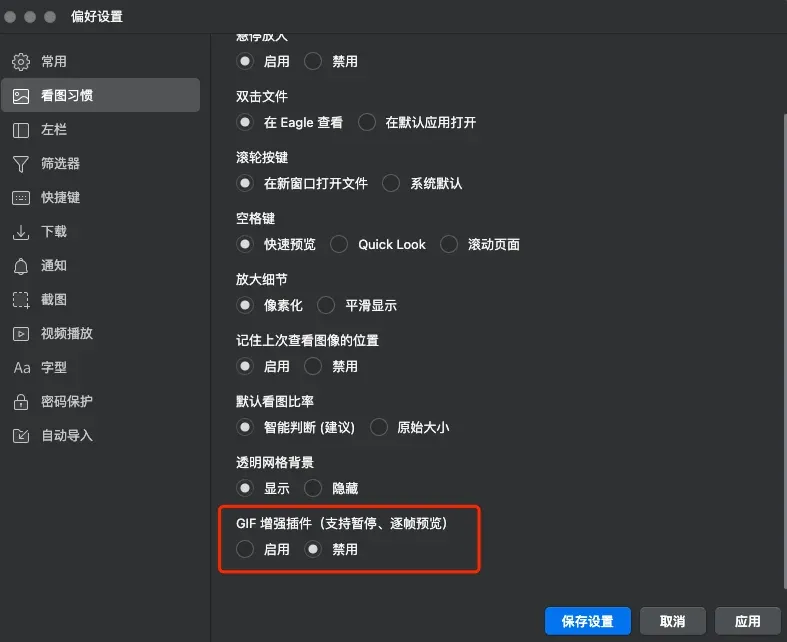Choose 隐藏 for 透明网格背景

pos(313,488)
